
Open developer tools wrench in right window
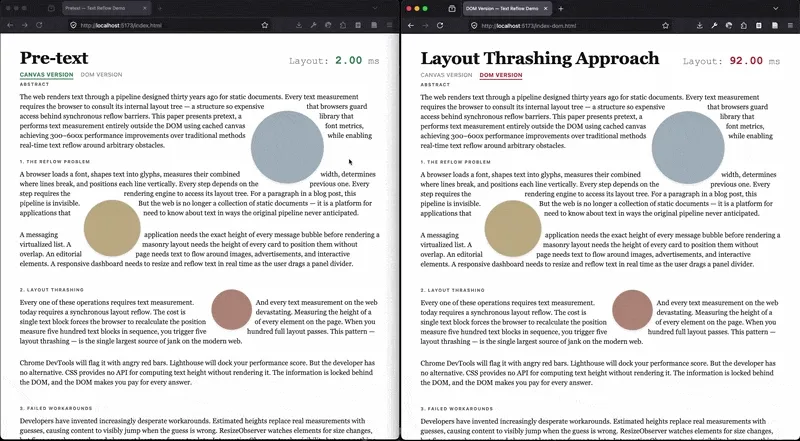[714, 26]
